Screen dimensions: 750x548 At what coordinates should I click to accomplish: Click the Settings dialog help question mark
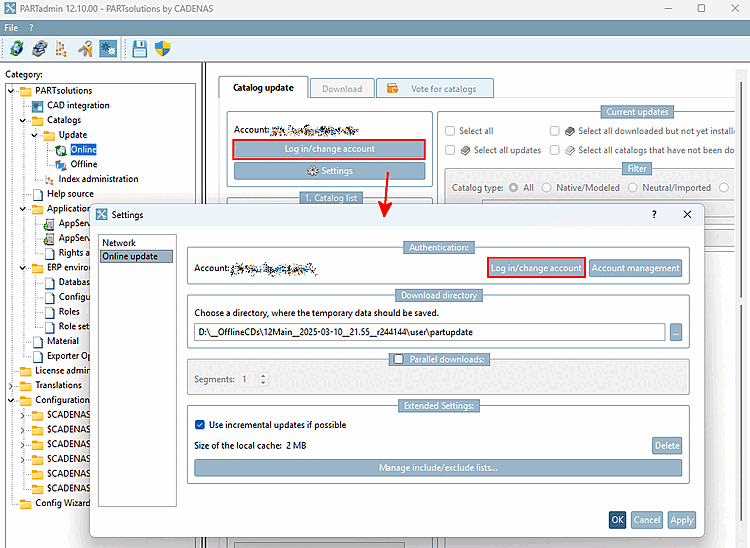pos(654,214)
